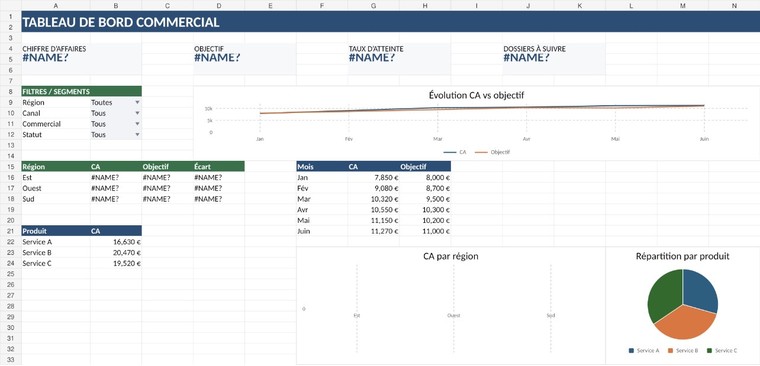Select column header K
This screenshot has height=366, width=760.
click(580, 5)
